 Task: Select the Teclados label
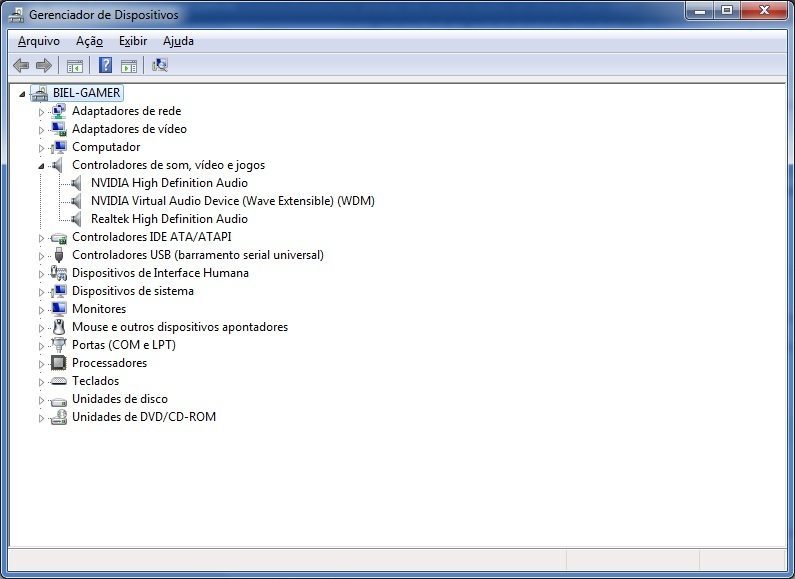95,381
